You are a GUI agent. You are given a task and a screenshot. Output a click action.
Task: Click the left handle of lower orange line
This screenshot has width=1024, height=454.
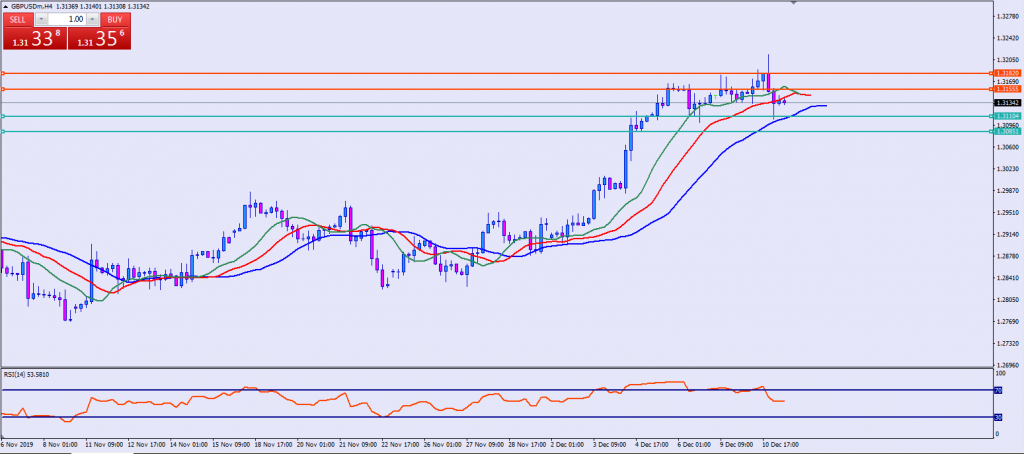click(x=3, y=90)
